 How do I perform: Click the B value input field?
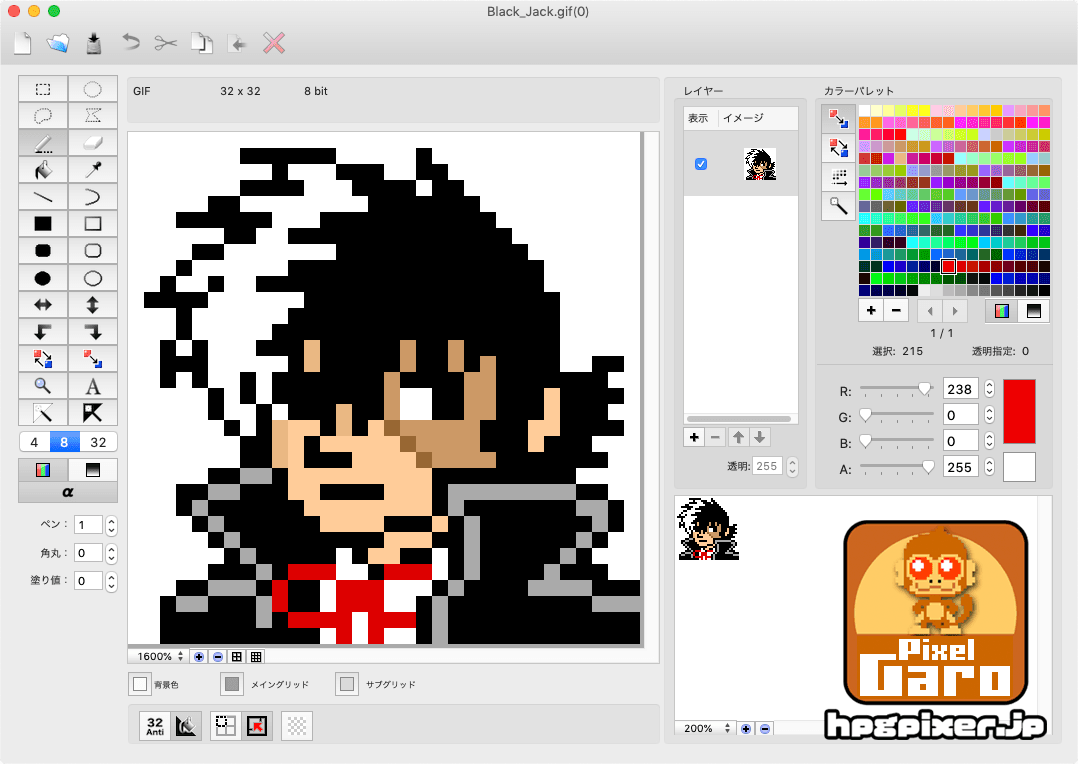pyautogui.click(x=960, y=441)
